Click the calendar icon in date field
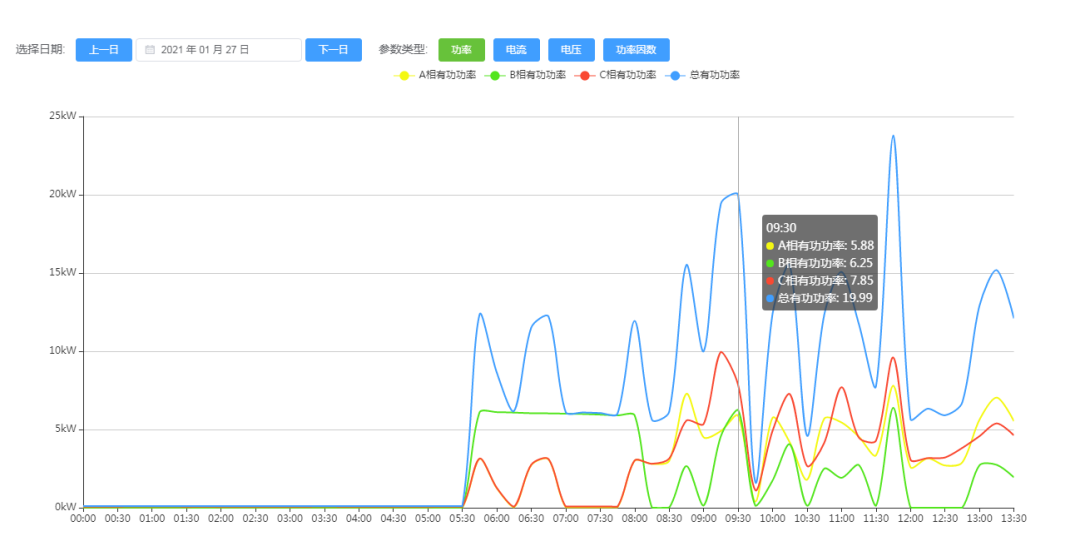Image resolution: width=1080 pixels, height=540 pixels. 150,50
